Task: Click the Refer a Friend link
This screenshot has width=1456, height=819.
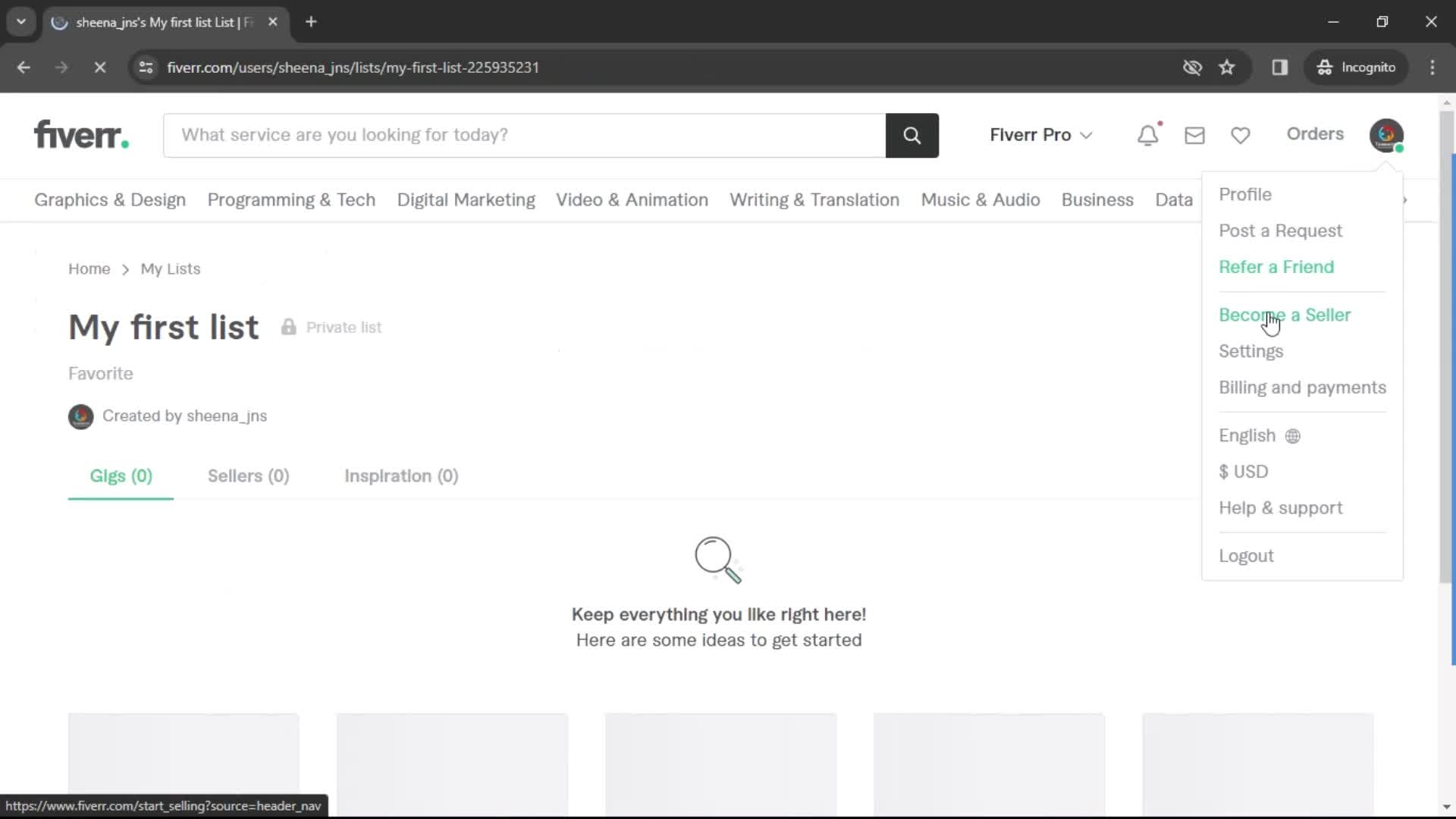Action: click(x=1277, y=266)
